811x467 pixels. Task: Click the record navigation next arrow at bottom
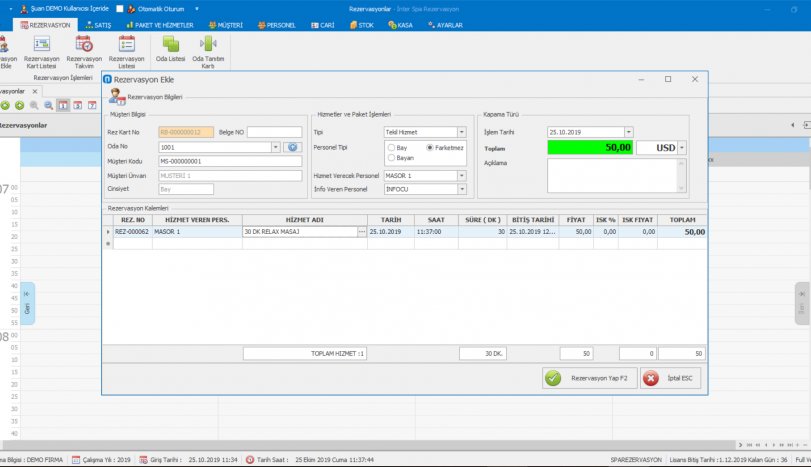pos(774,445)
